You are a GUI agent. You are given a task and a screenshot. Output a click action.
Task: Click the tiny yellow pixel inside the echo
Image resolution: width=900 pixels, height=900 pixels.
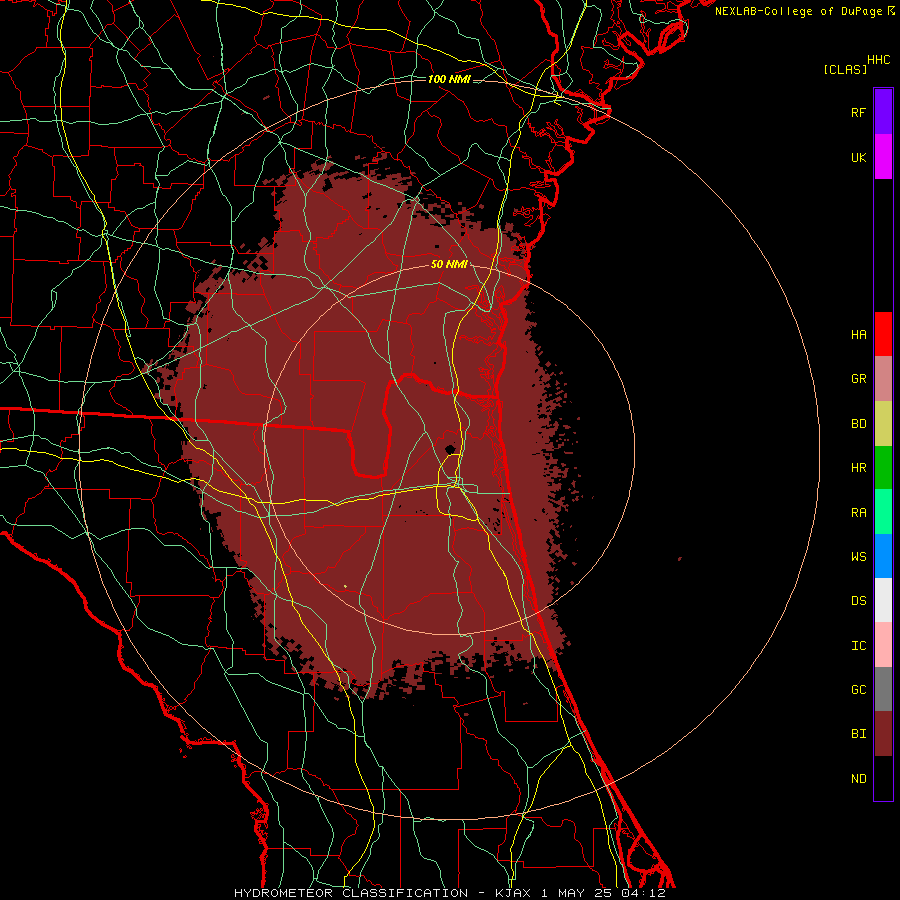[x=346, y=586]
